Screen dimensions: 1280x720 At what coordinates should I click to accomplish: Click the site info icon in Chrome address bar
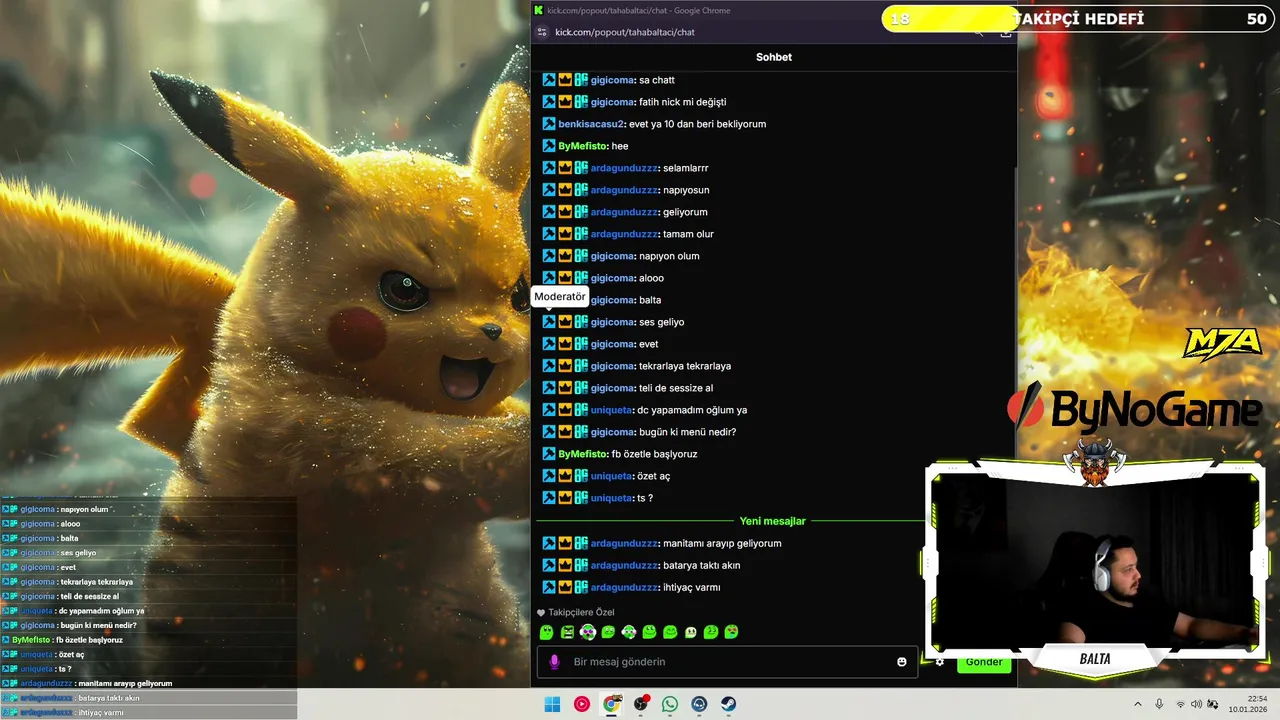click(x=543, y=32)
